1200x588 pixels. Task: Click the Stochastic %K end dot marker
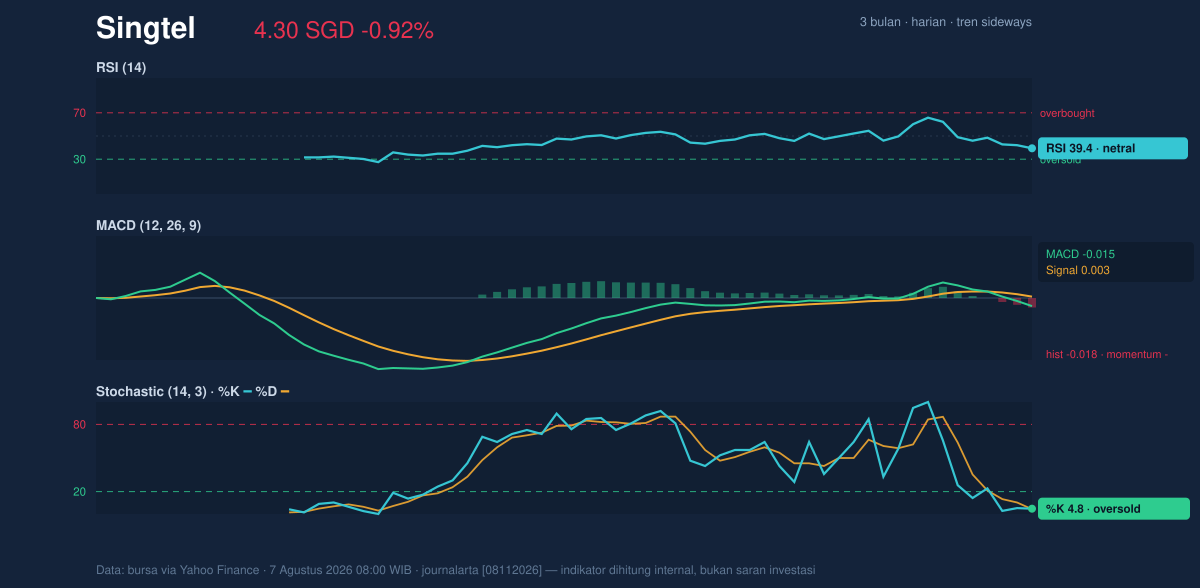[1032, 509]
